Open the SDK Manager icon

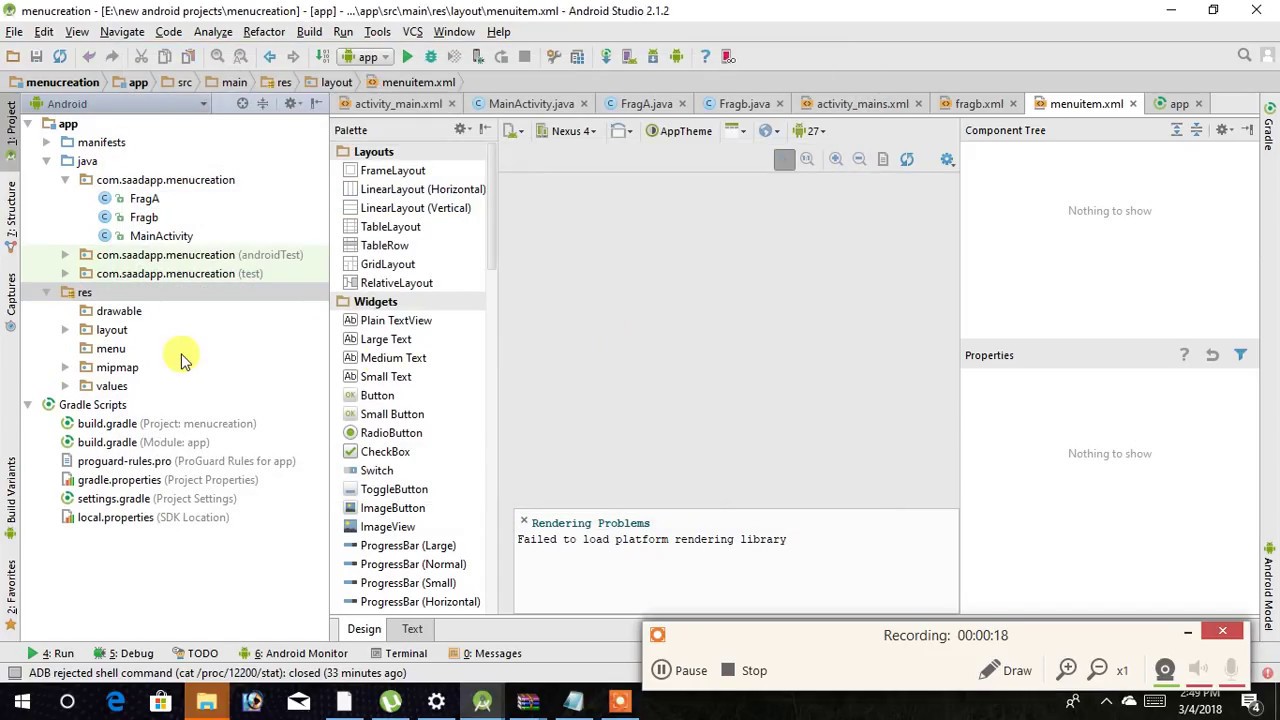click(652, 56)
